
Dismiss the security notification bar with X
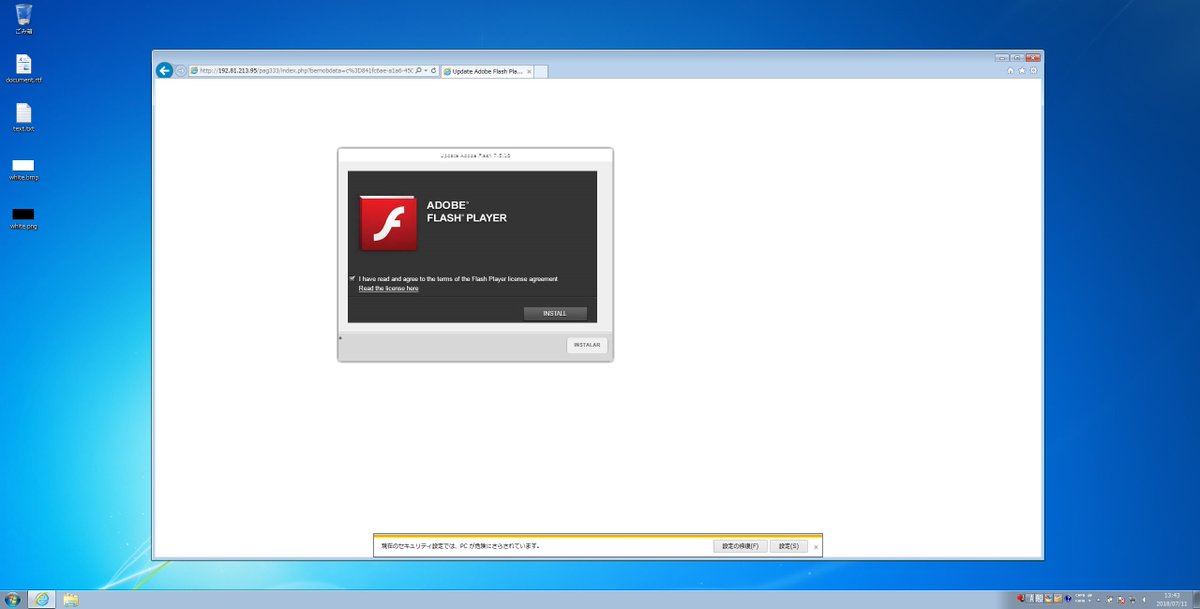pyautogui.click(x=816, y=547)
